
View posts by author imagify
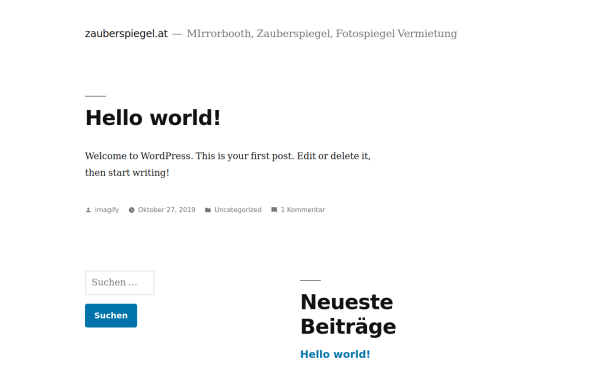coord(107,210)
